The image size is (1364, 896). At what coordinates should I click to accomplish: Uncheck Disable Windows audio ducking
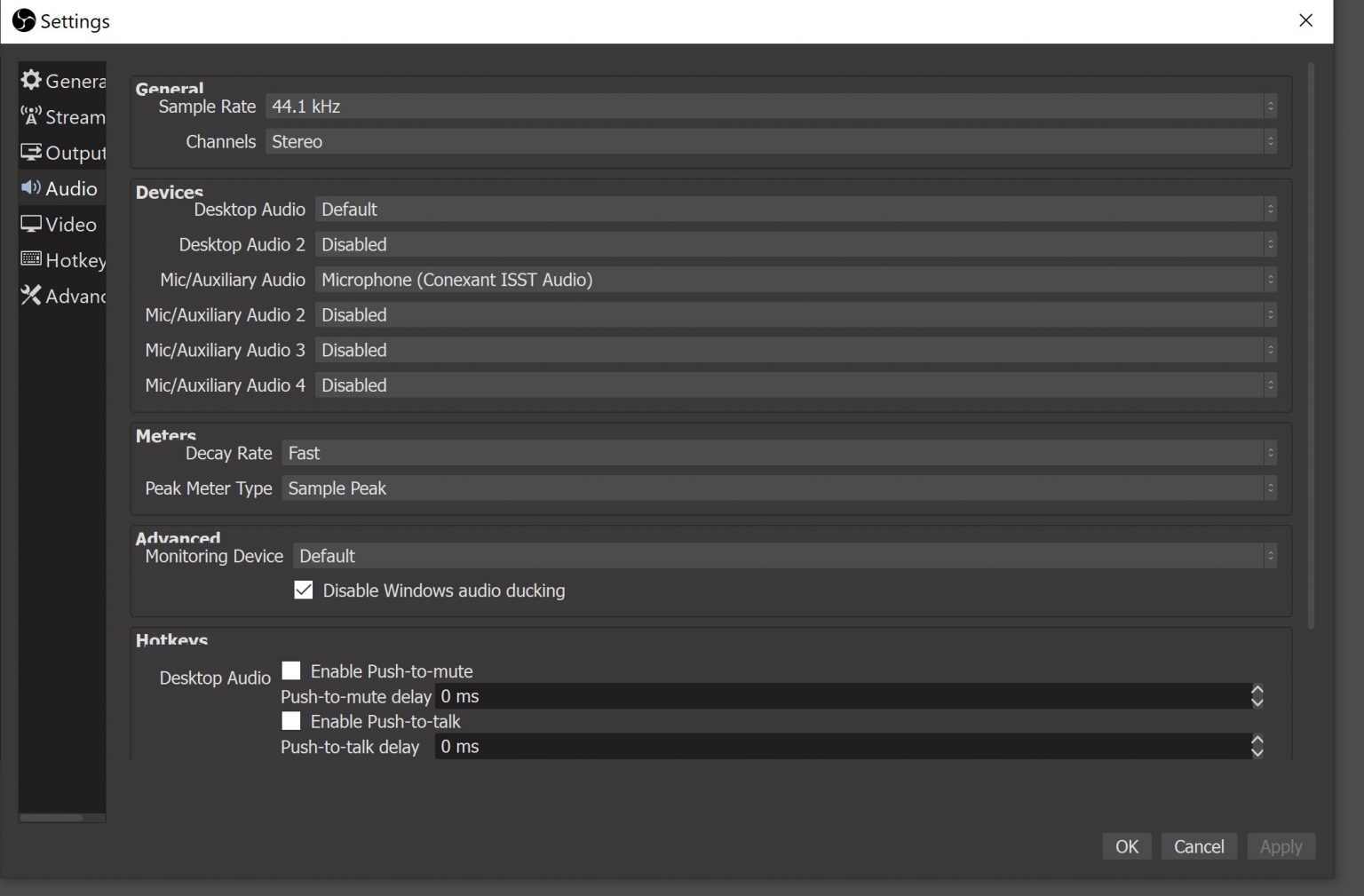click(x=304, y=591)
